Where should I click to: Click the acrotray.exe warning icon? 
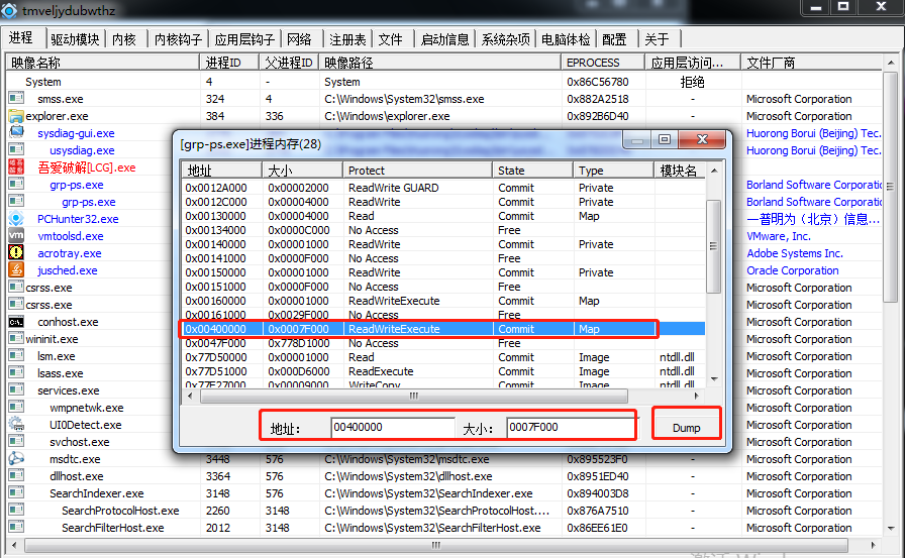click(x=16, y=253)
